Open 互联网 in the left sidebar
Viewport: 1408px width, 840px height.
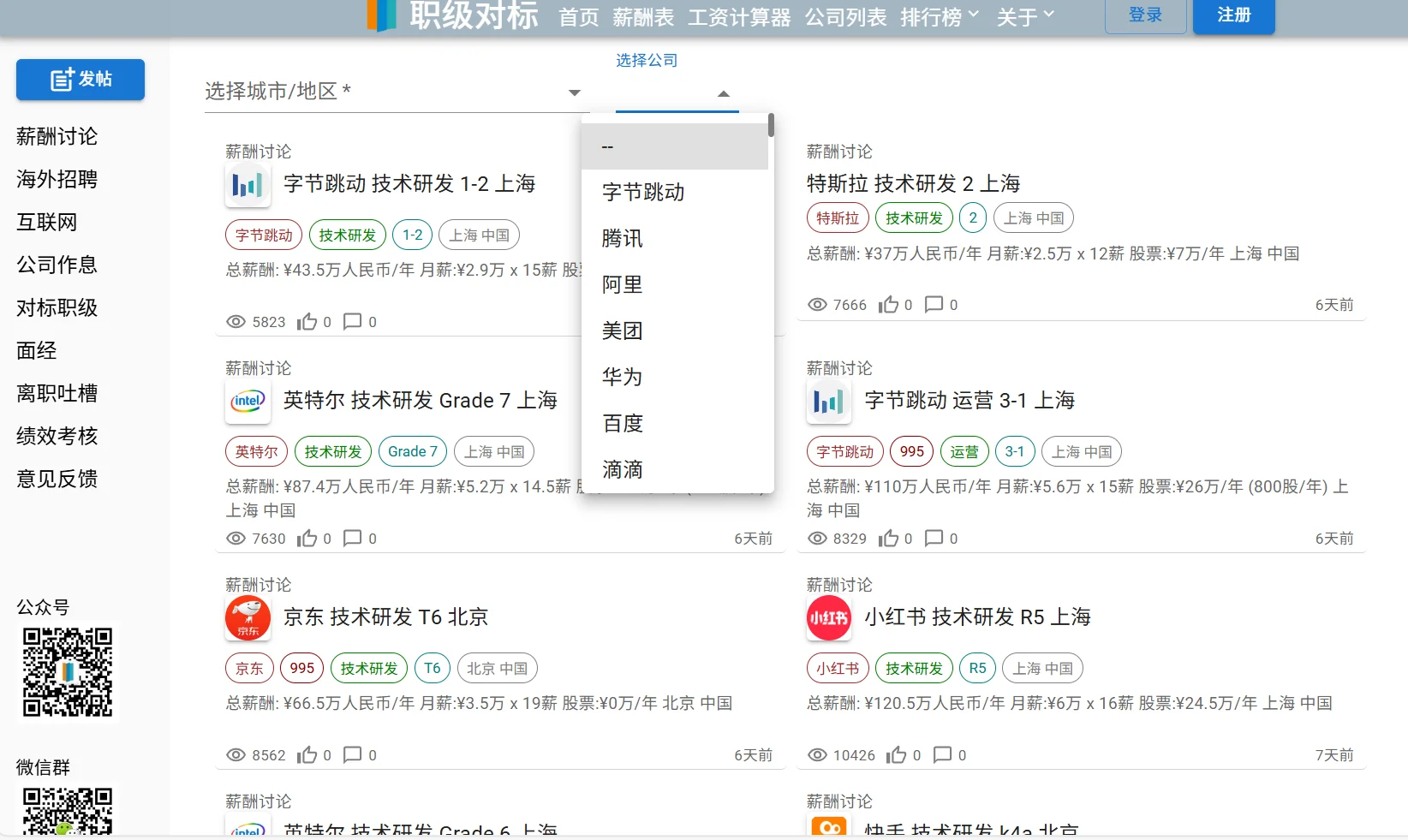[x=46, y=222]
